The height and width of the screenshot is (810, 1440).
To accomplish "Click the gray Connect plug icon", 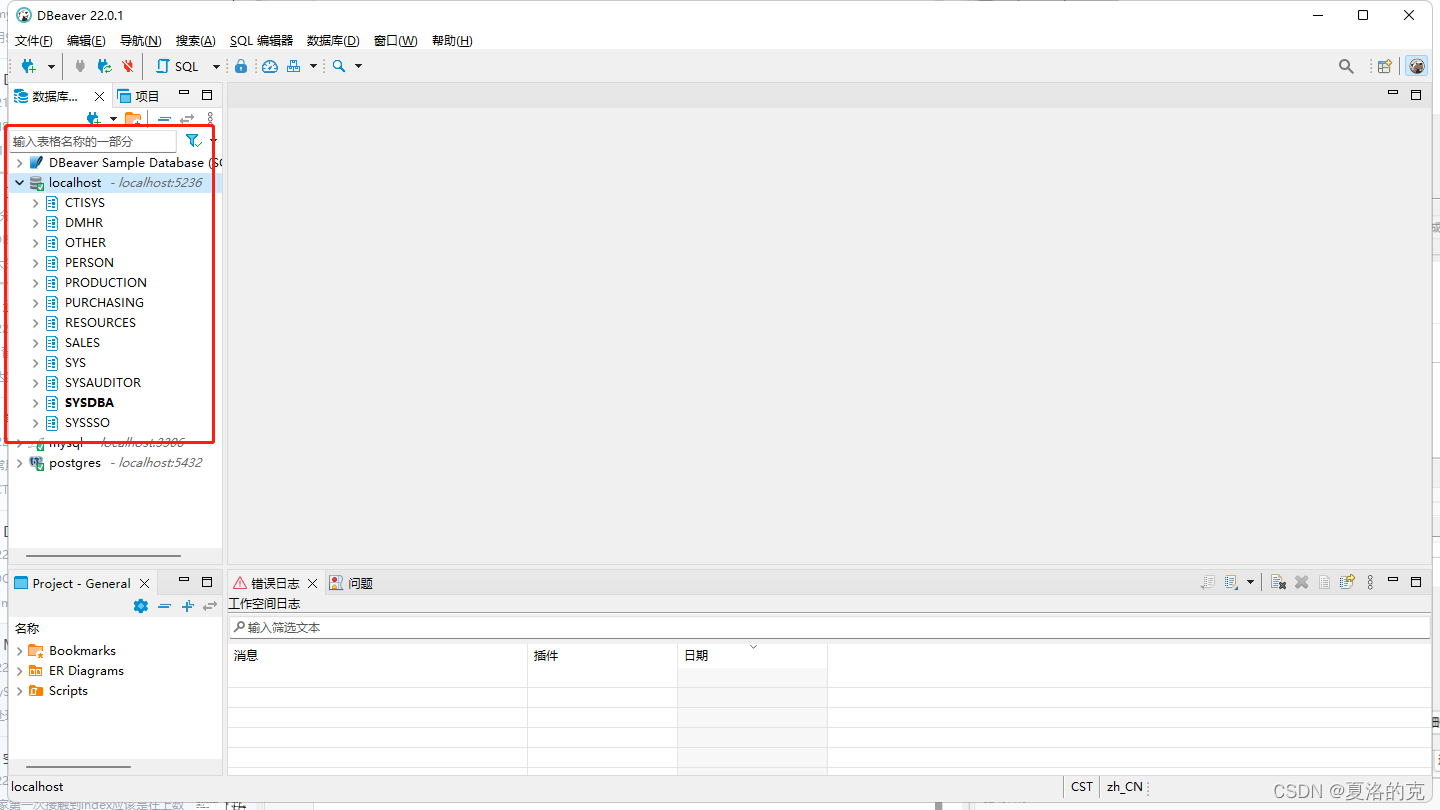I will 80,66.
